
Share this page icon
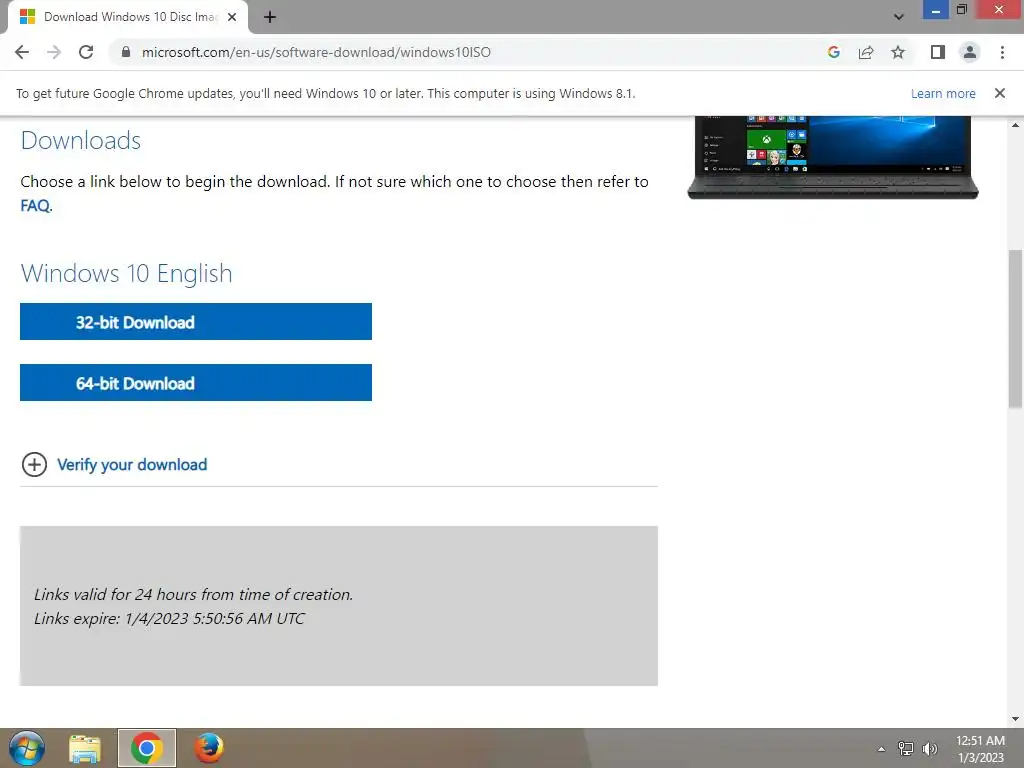pos(866,52)
